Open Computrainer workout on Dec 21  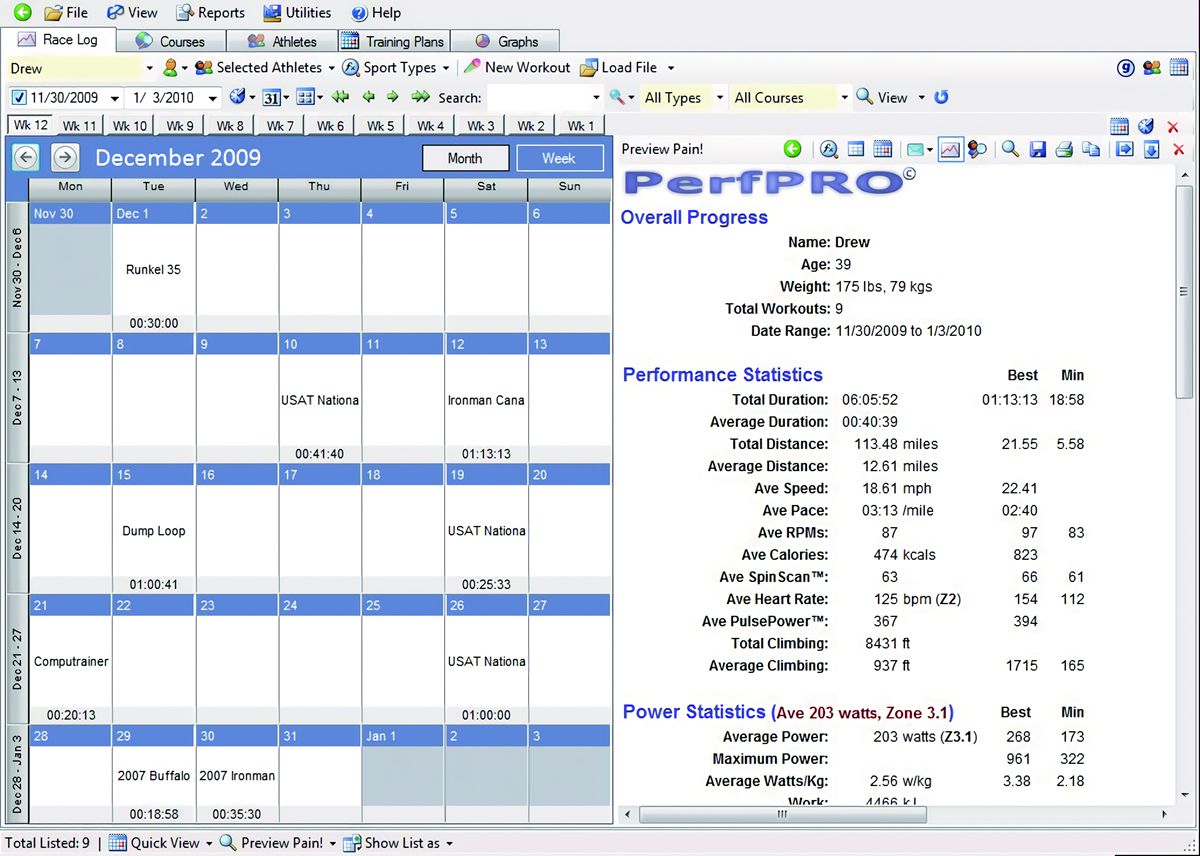point(71,661)
